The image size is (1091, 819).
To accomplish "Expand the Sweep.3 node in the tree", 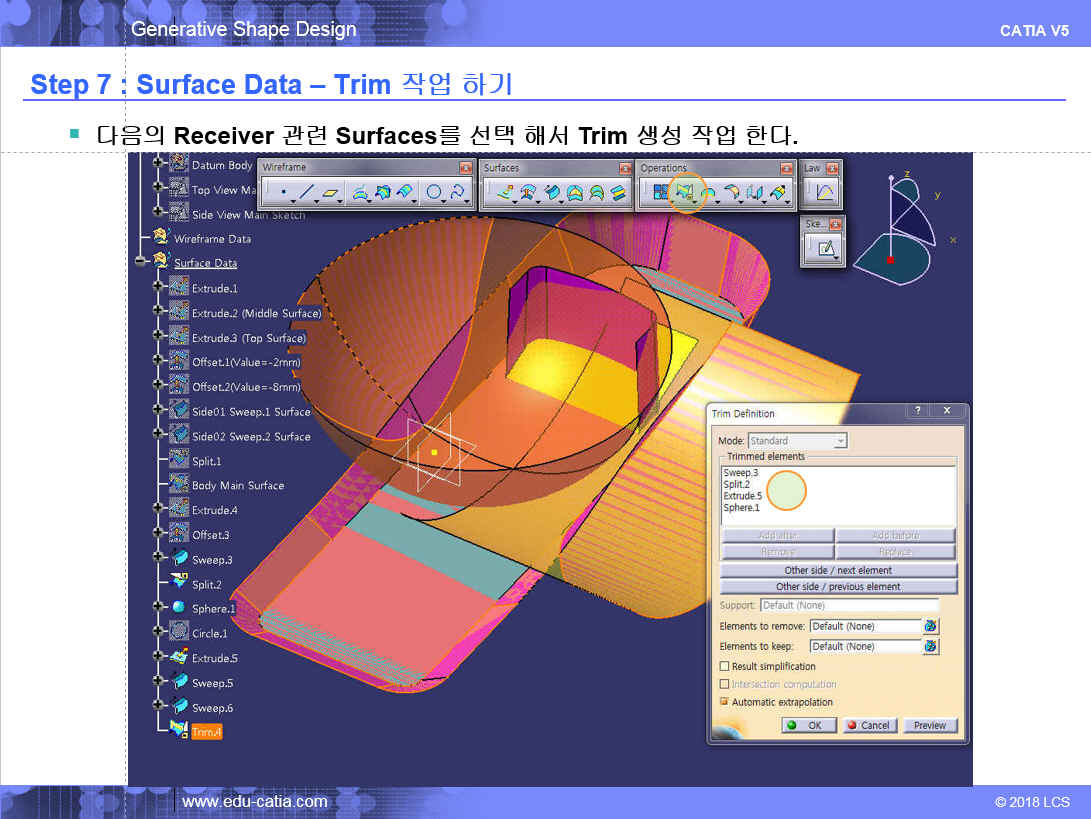I will click(x=158, y=560).
